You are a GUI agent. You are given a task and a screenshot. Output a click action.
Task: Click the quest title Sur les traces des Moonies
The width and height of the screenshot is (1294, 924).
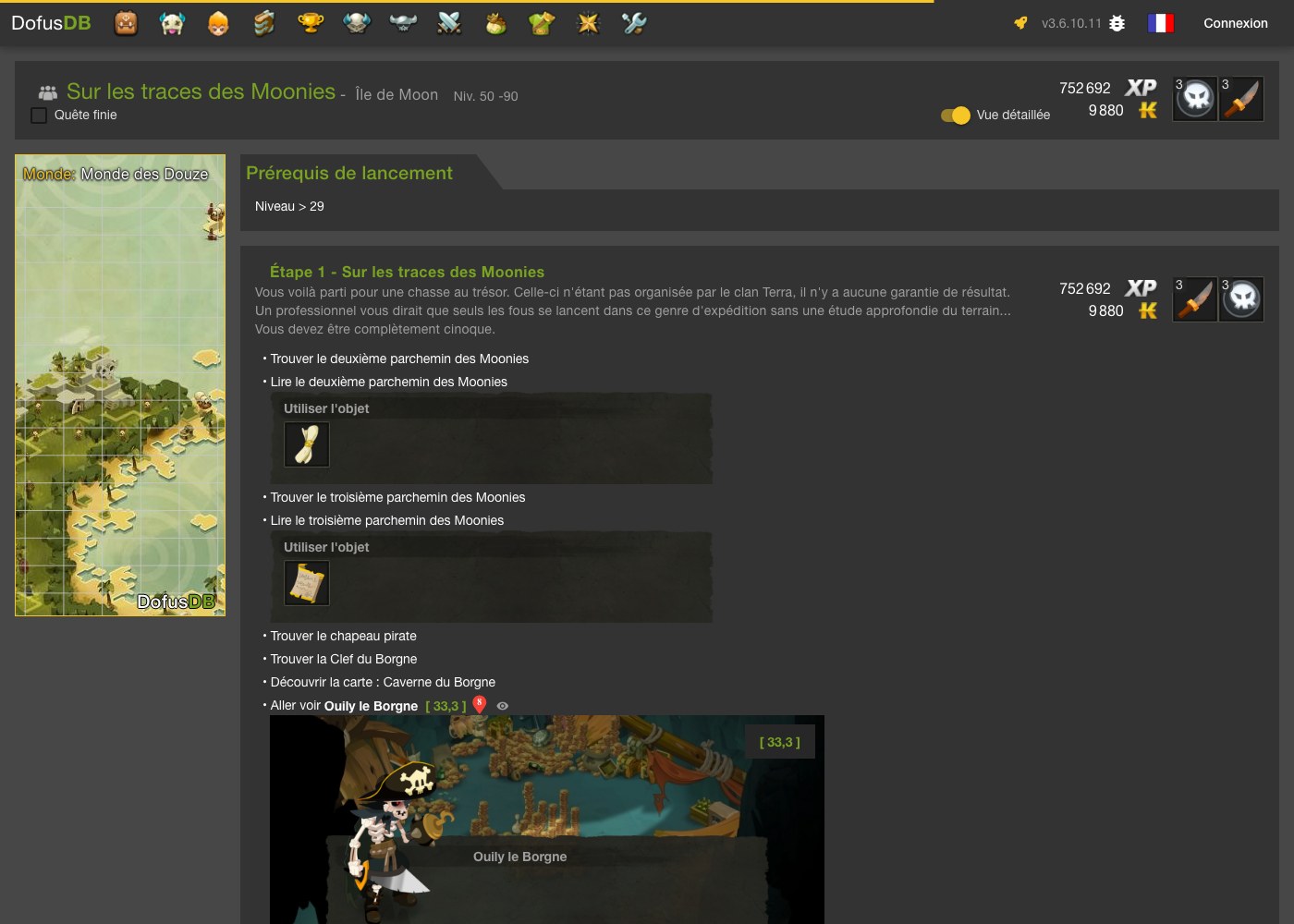pyautogui.click(x=201, y=91)
